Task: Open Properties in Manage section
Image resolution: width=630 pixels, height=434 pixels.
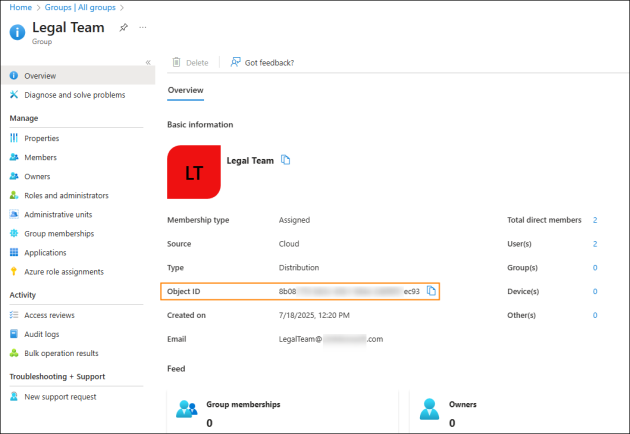Action: click(41, 138)
